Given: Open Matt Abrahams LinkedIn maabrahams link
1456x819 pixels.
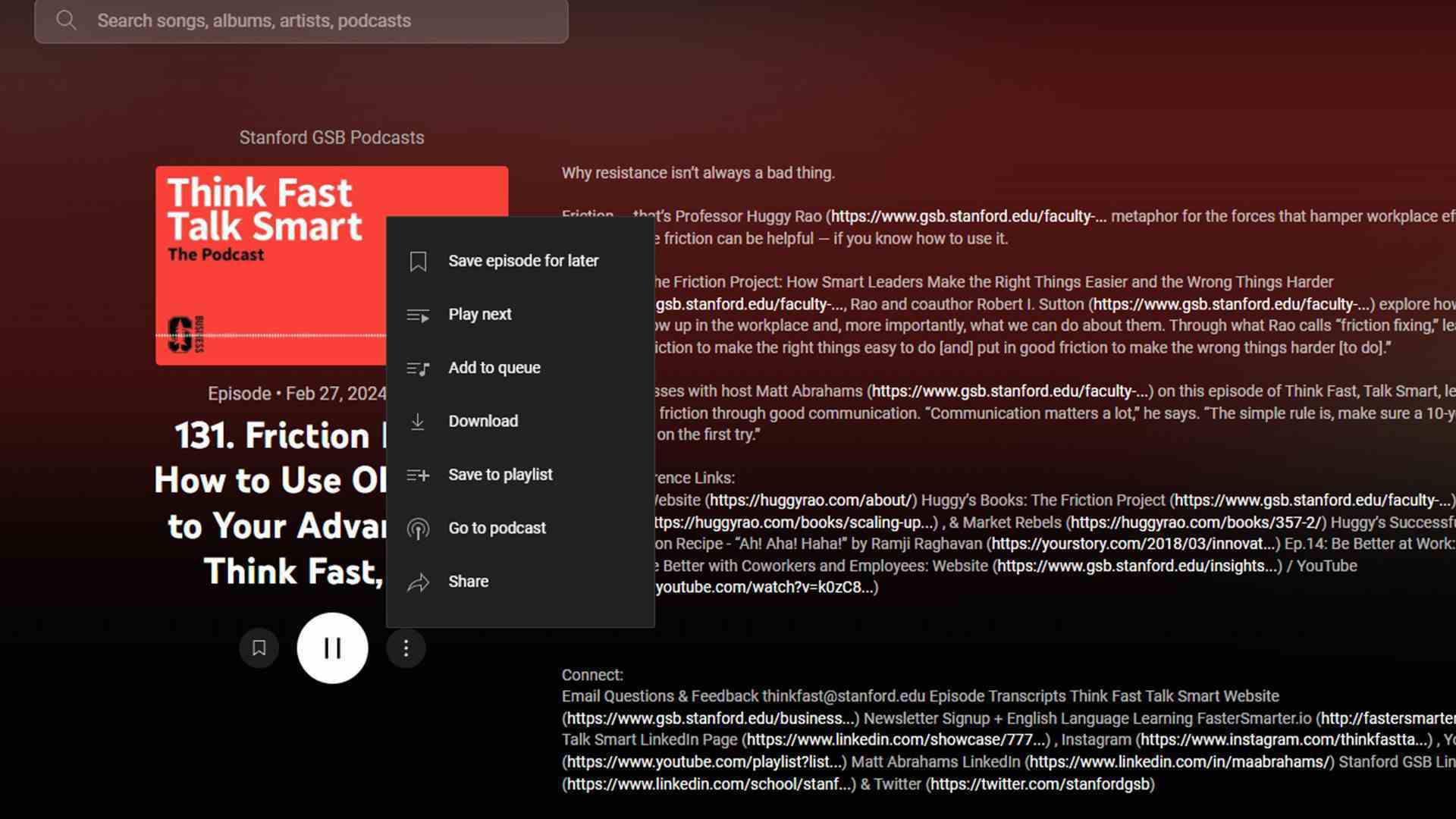Looking at the screenshot, I should tap(1179, 761).
